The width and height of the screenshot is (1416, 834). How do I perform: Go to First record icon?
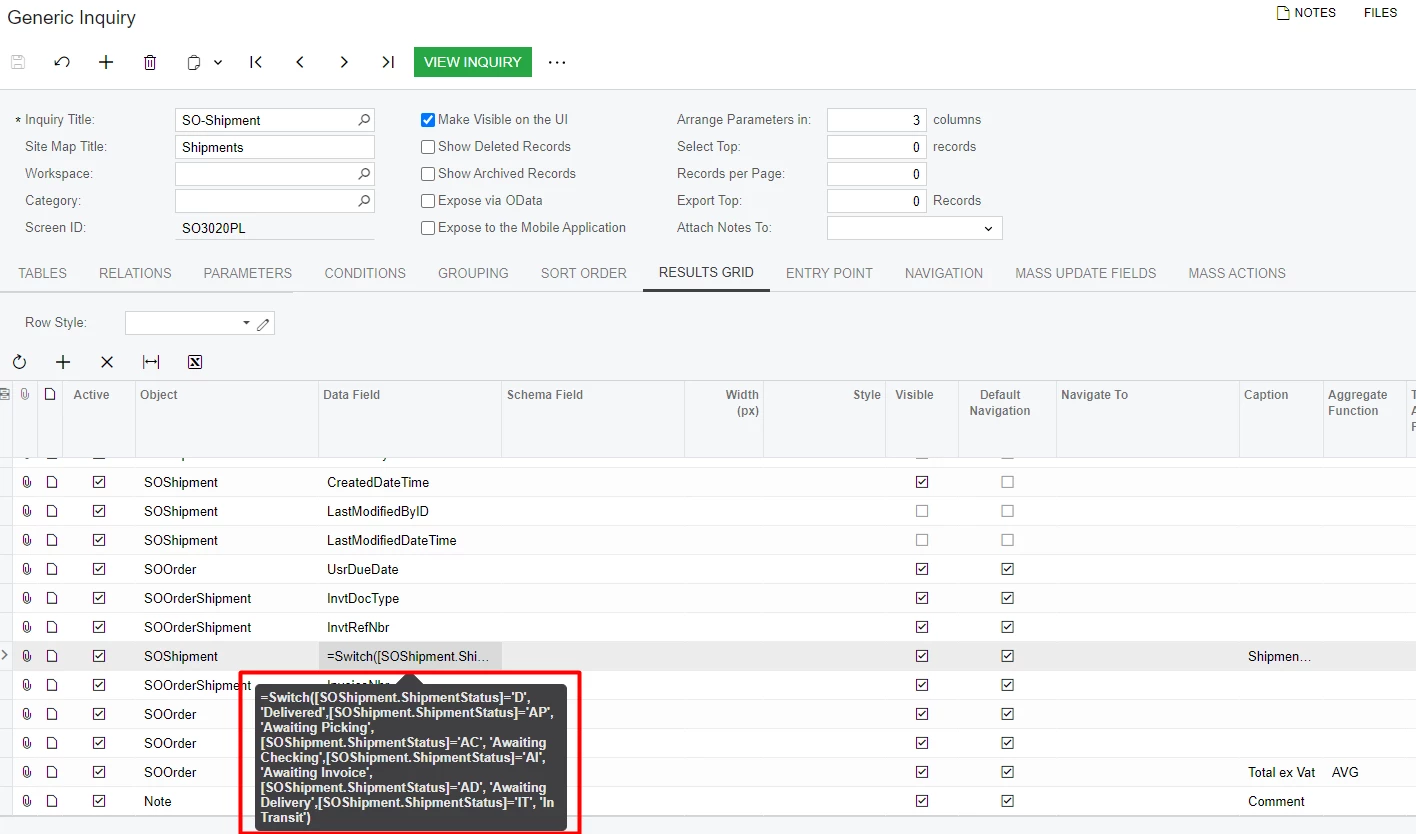point(256,62)
